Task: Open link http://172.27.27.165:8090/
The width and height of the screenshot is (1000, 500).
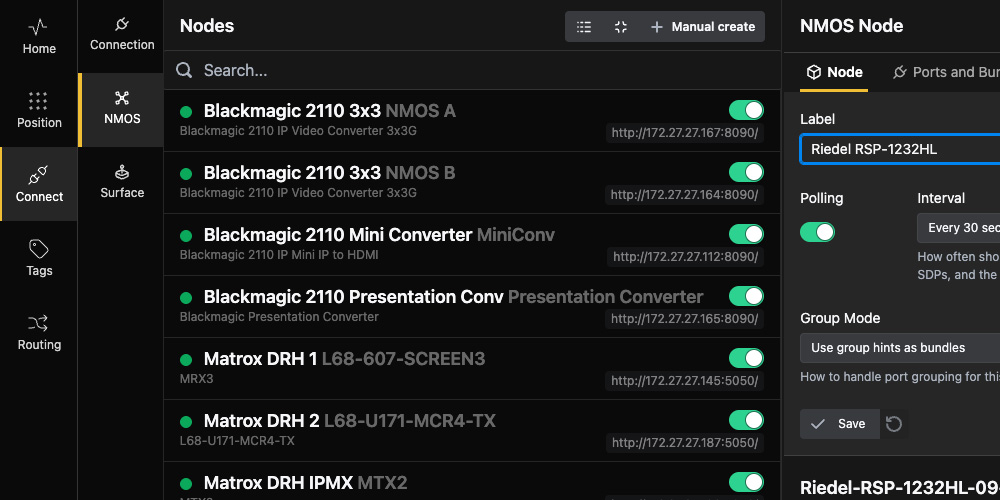Action: click(x=684, y=319)
